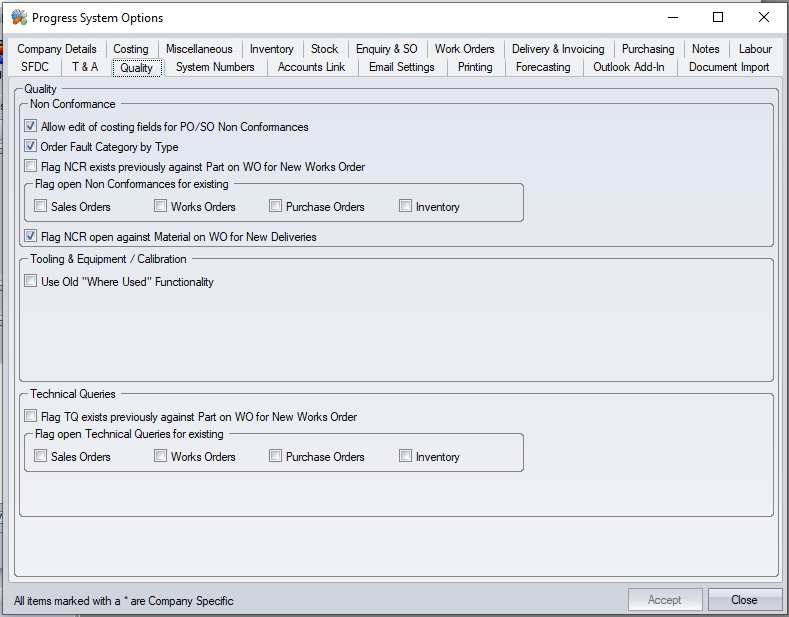Switch to the Costing tab
The image size is (789, 617).
(x=130, y=49)
